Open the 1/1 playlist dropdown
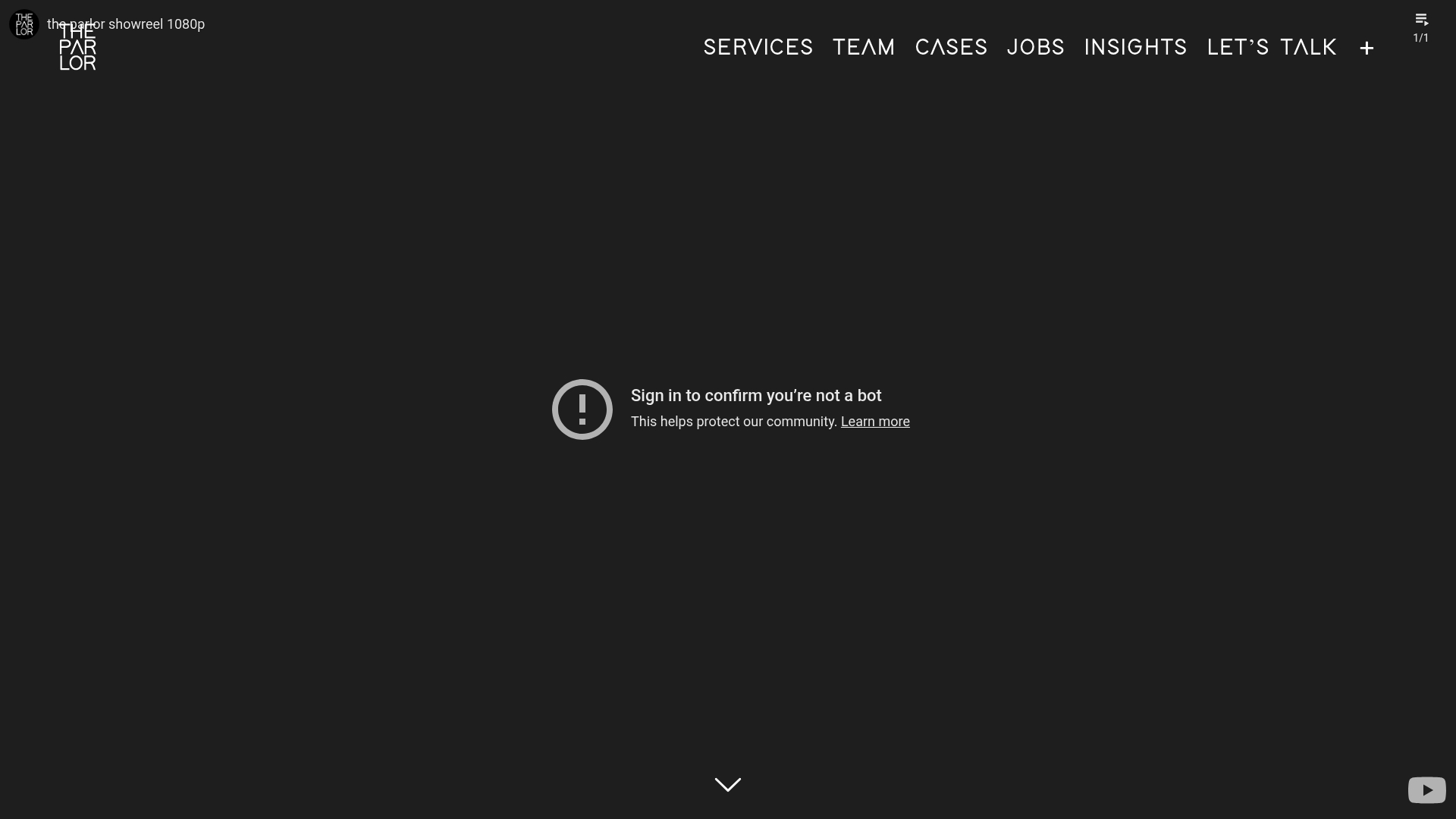Image resolution: width=1456 pixels, height=819 pixels. point(1421,27)
